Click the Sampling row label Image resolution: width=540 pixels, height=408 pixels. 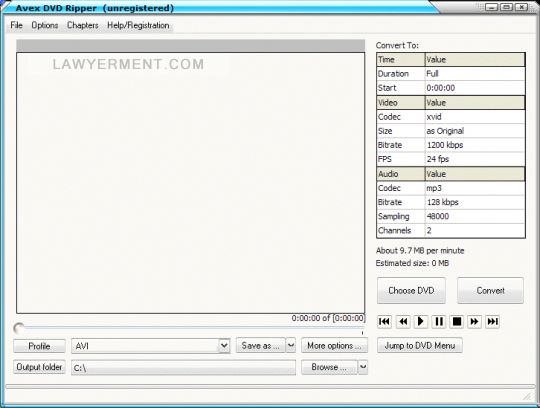pos(401,216)
